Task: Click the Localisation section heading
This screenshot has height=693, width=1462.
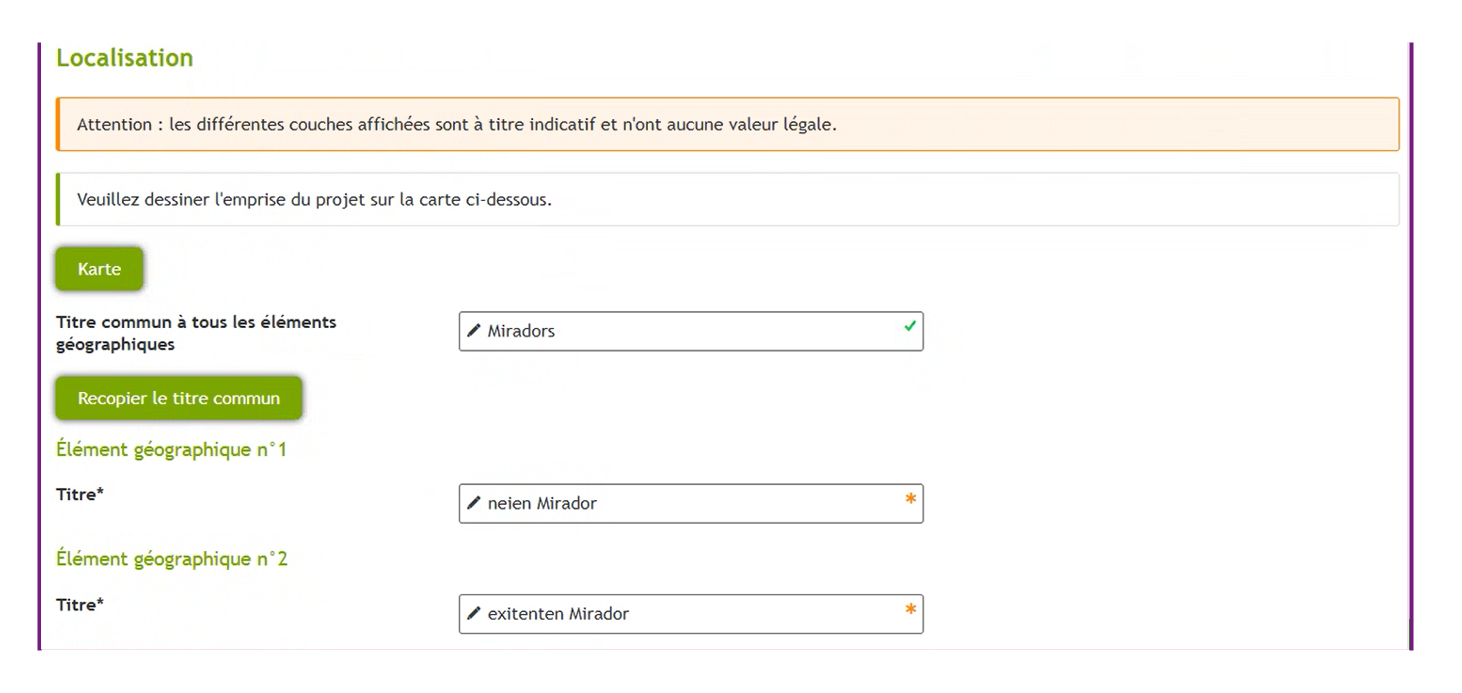Action: click(124, 58)
